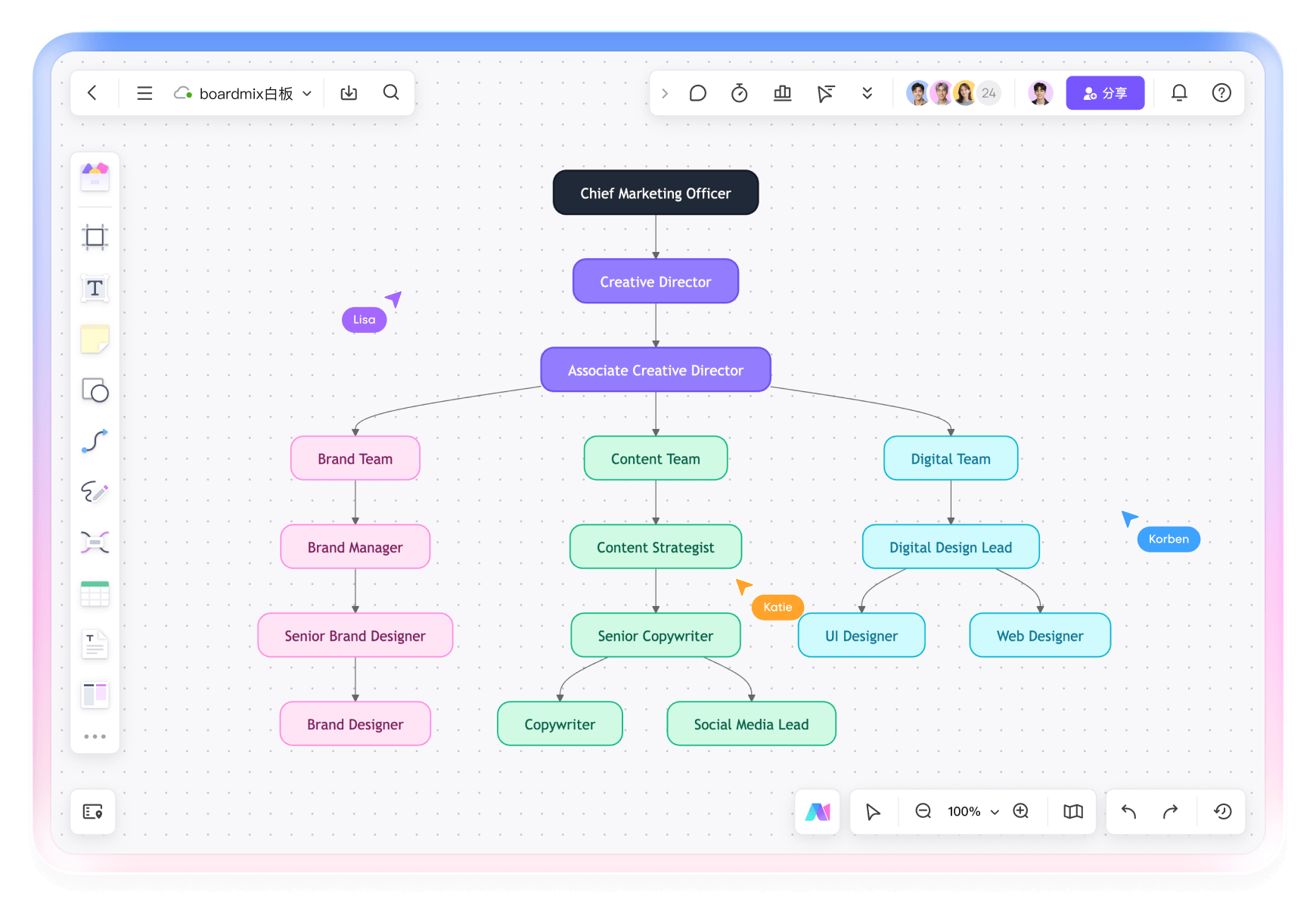Select the Pen drawing tool

pos(95,492)
